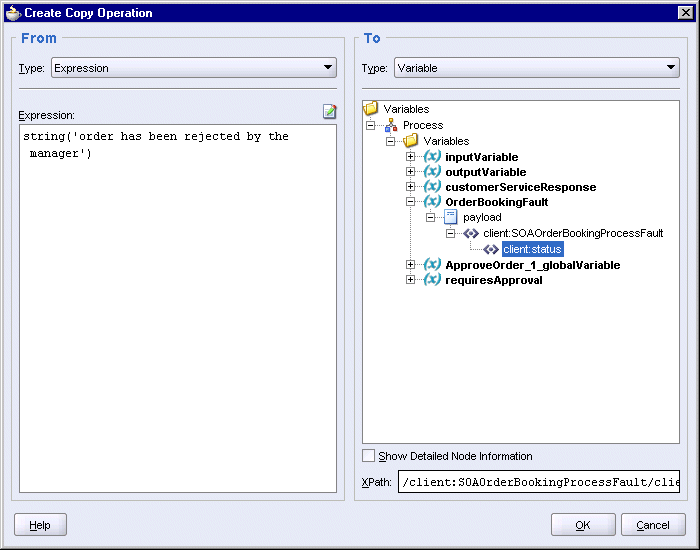Select the ApproveOrder_1_globalVariable tree label
The image size is (700, 550).
pyautogui.click(x=533, y=265)
